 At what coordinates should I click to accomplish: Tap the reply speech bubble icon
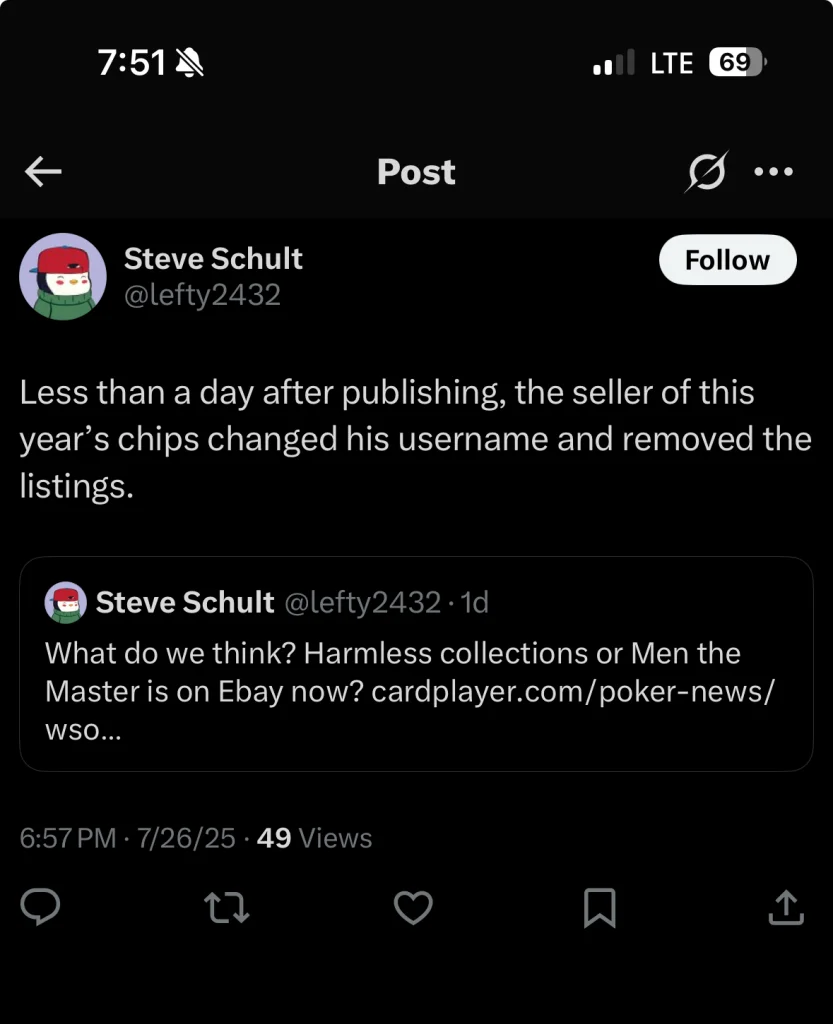41,907
